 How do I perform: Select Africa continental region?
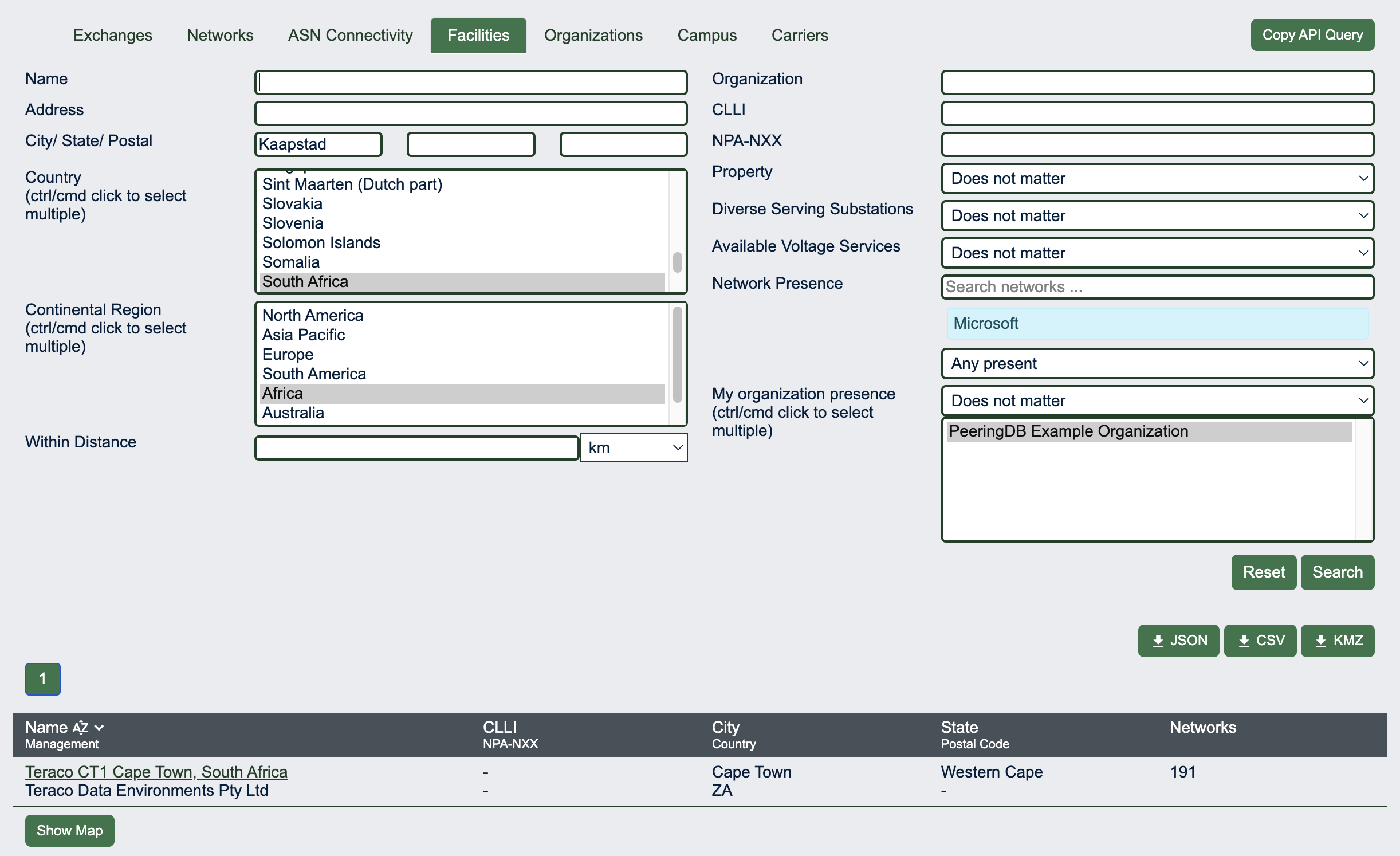[462, 394]
